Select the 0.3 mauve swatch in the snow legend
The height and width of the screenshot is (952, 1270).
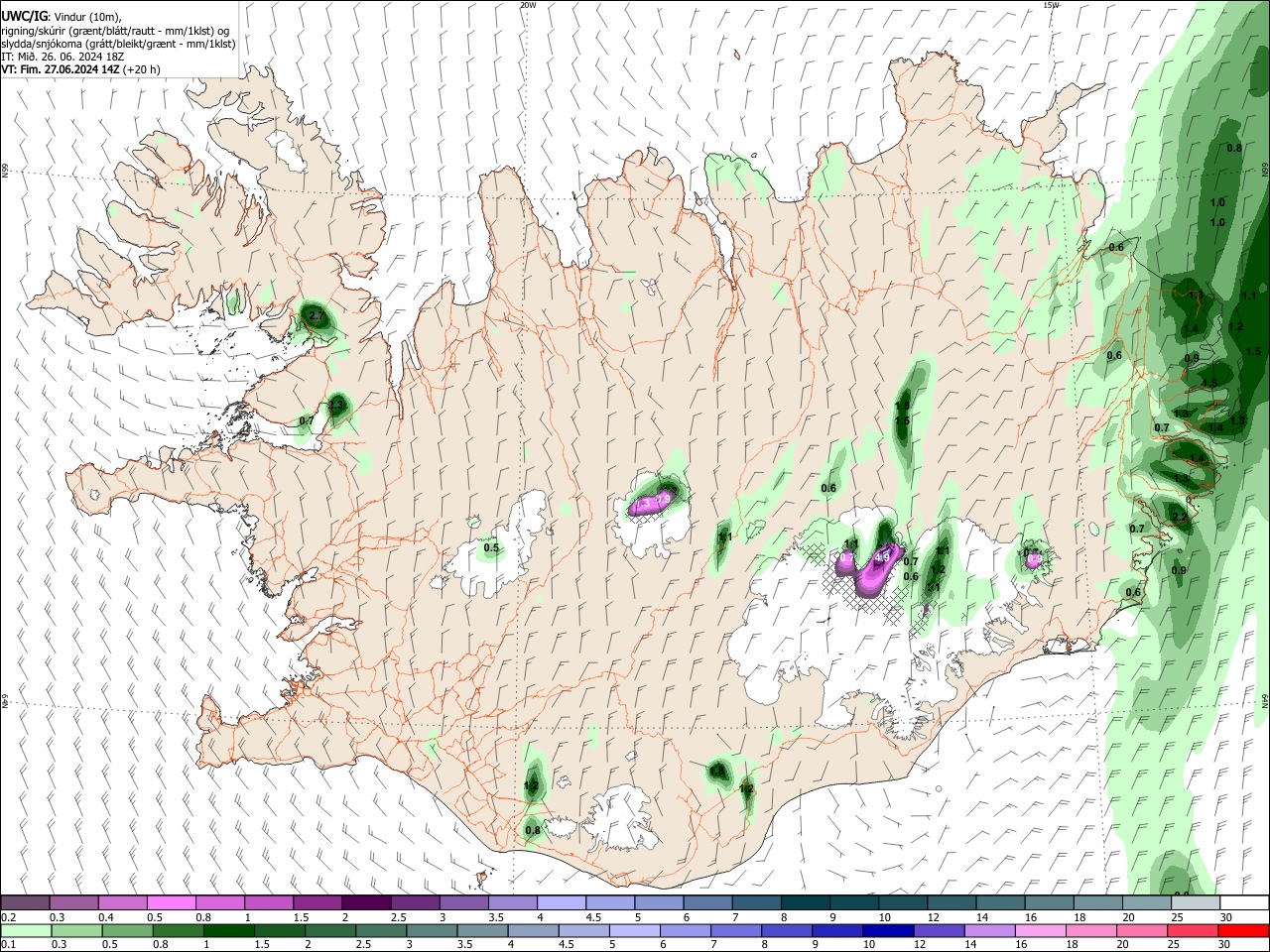click(73, 903)
